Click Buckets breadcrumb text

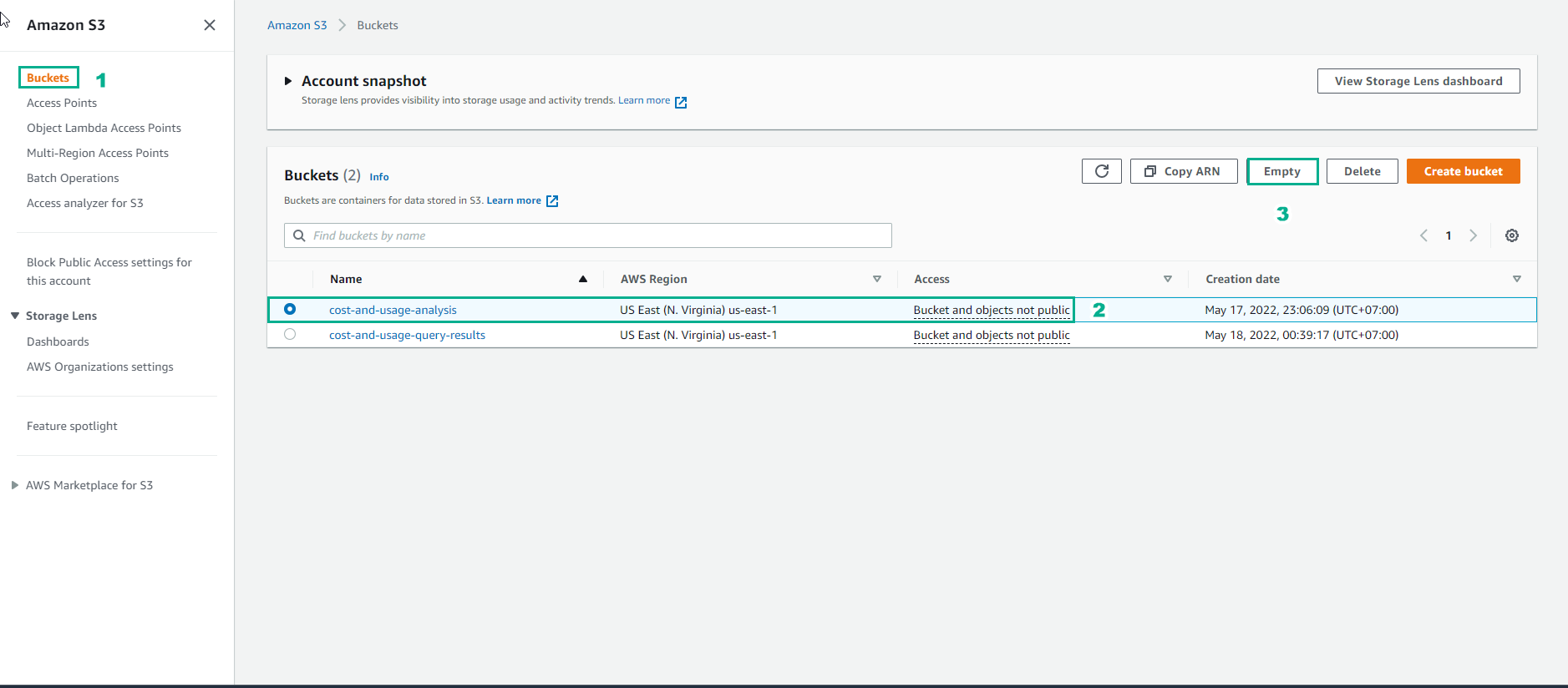(x=378, y=25)
